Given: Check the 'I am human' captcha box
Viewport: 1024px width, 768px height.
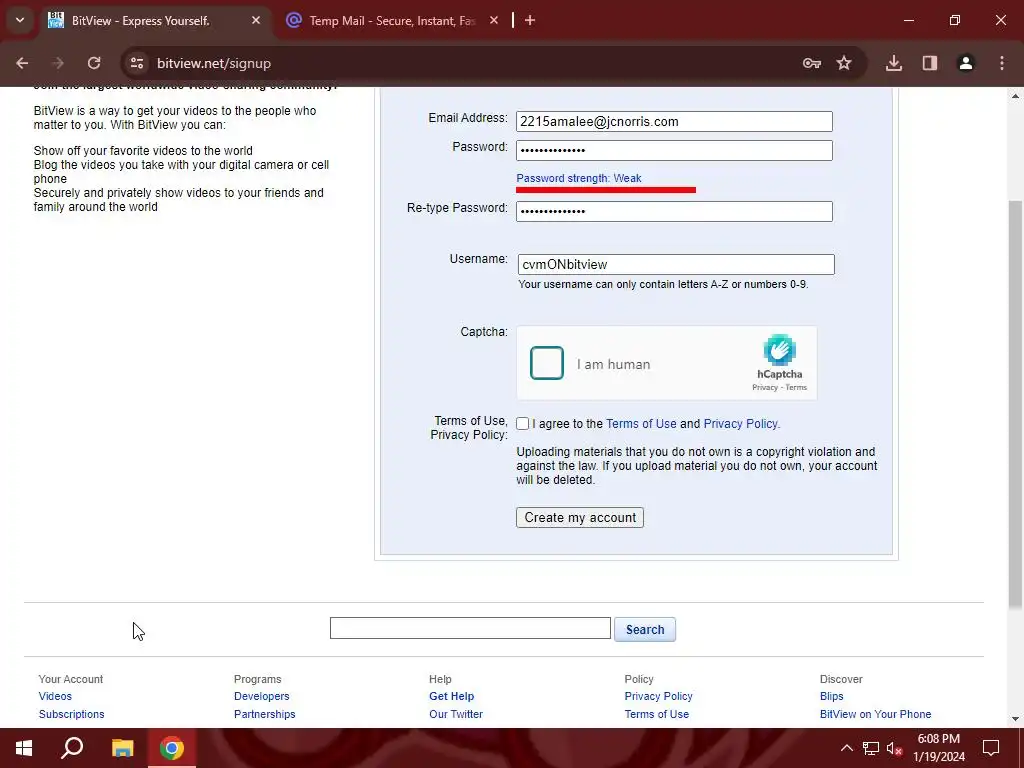Looking at the screenshot, I should tap(547, 363).
